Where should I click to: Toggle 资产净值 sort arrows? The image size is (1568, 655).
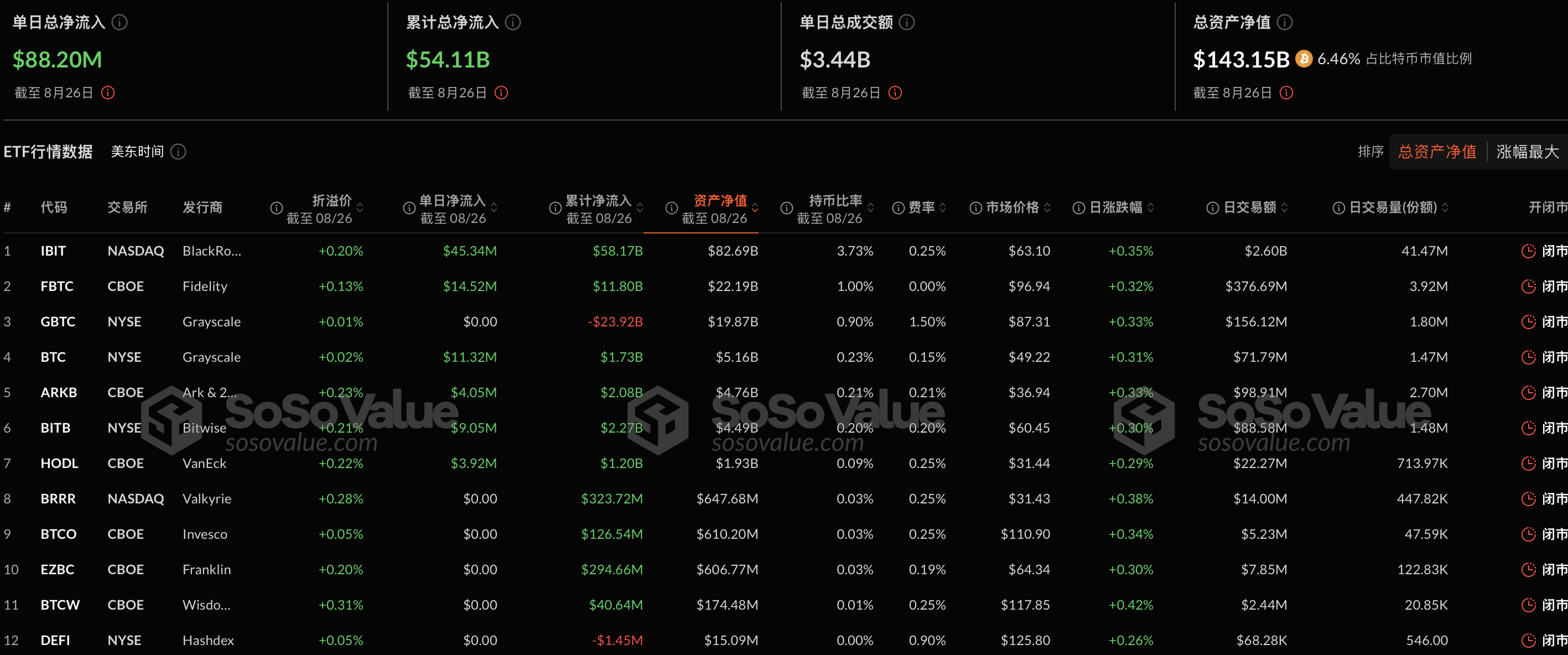(755, 207)
